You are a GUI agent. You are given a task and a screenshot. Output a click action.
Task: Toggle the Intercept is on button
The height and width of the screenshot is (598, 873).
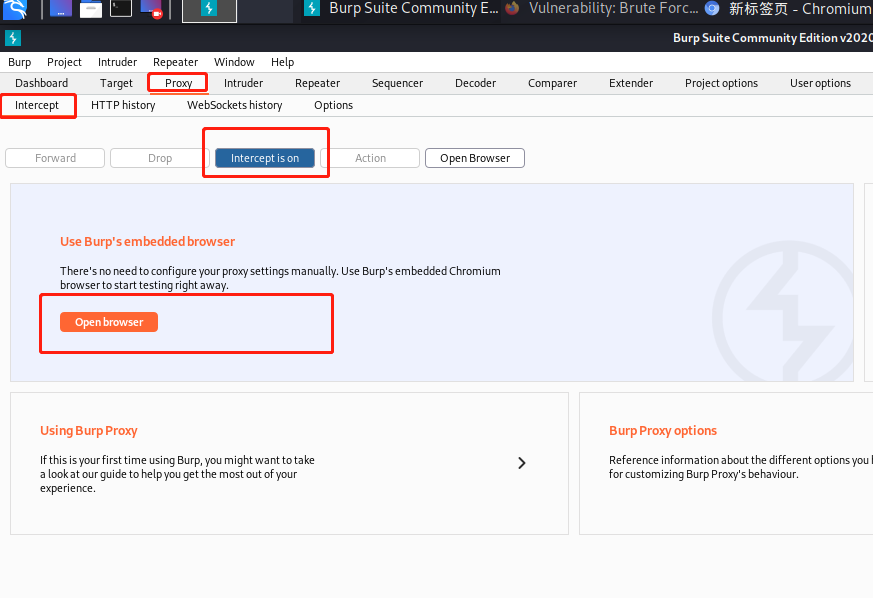tap(265, 158)
